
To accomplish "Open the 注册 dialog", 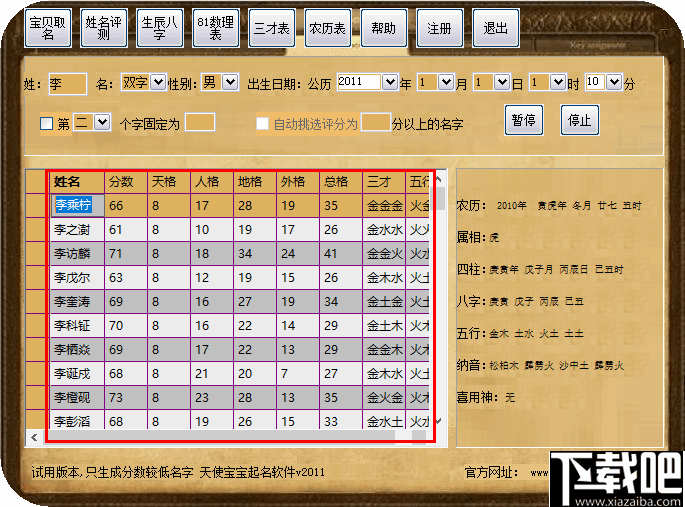I will (439, 28).
